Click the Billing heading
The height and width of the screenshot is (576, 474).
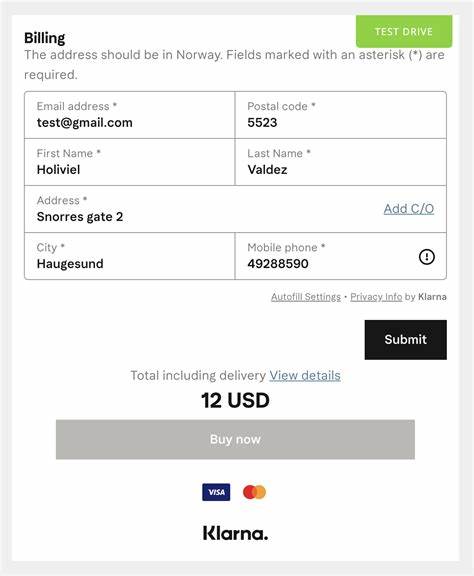click(44, 38)
